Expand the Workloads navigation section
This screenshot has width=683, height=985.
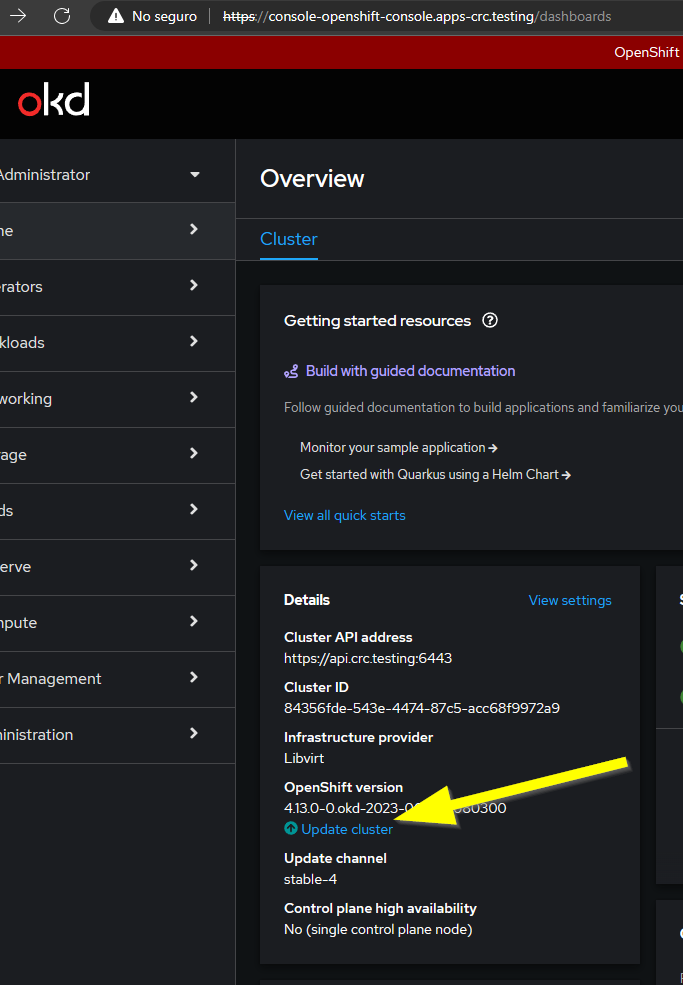tap(100, 343)
